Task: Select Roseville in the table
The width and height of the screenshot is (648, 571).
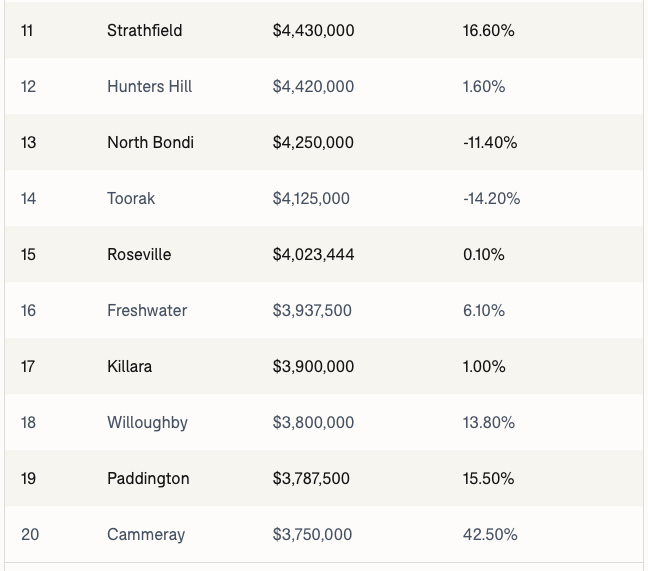Action: click(139, 255)
